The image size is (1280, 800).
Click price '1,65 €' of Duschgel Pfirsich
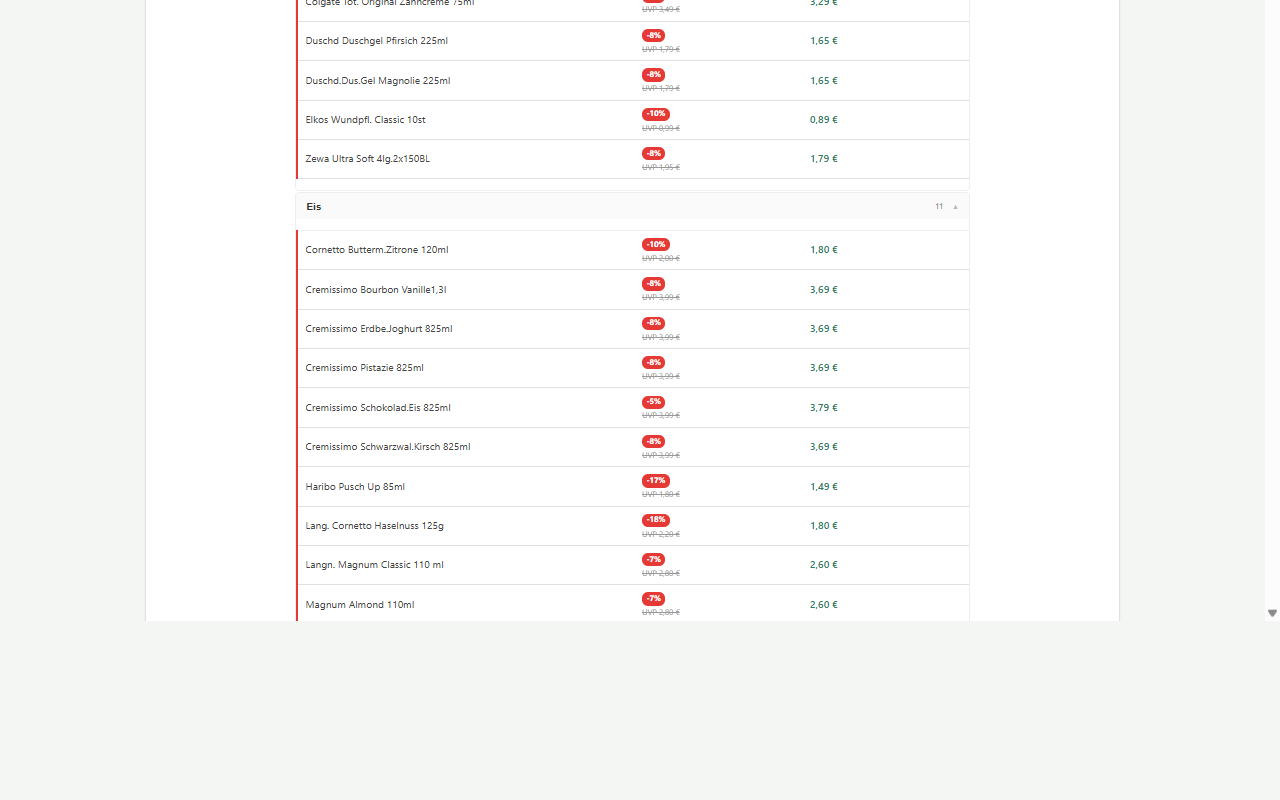pyautogui.click(x=824, y=41)
